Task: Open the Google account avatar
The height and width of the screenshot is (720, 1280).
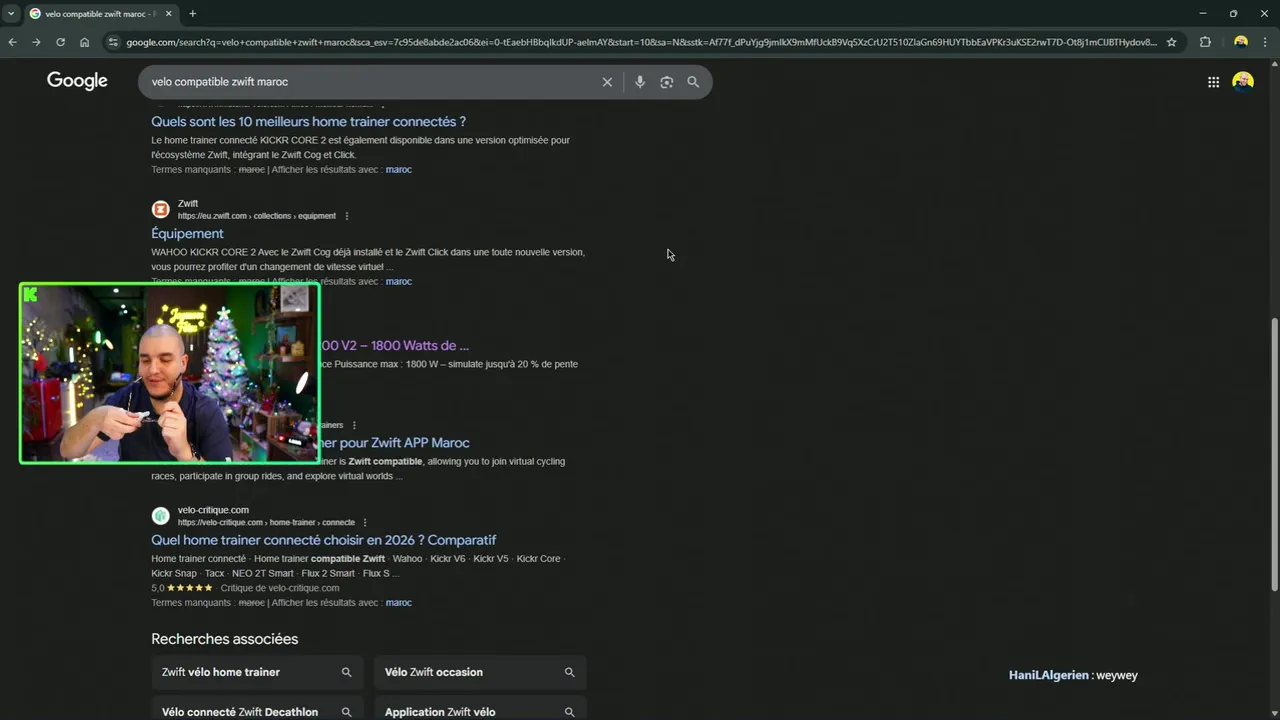Action: coord(1243,82)
